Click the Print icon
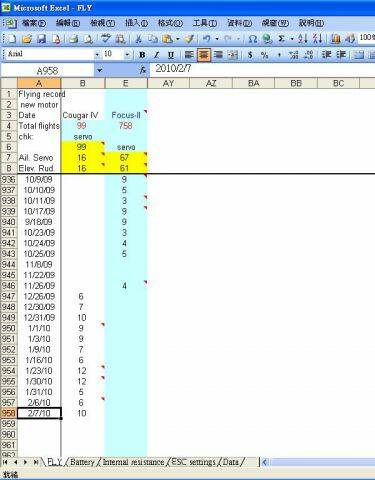375x480 pixels. click(73, 39)
